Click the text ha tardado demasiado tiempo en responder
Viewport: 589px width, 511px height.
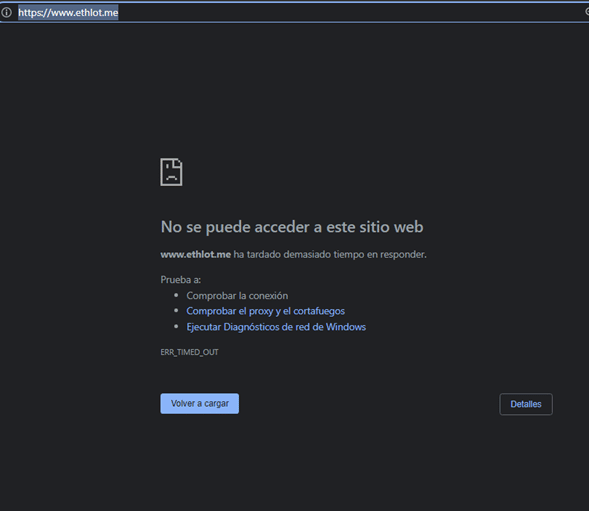pos(330,254)
